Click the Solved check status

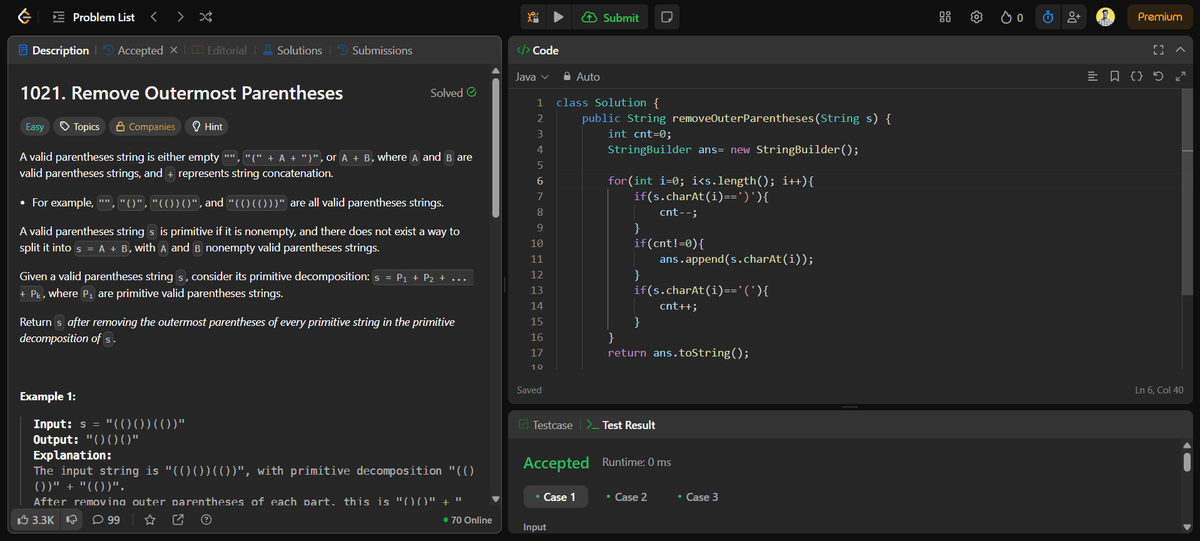point(453,93)
